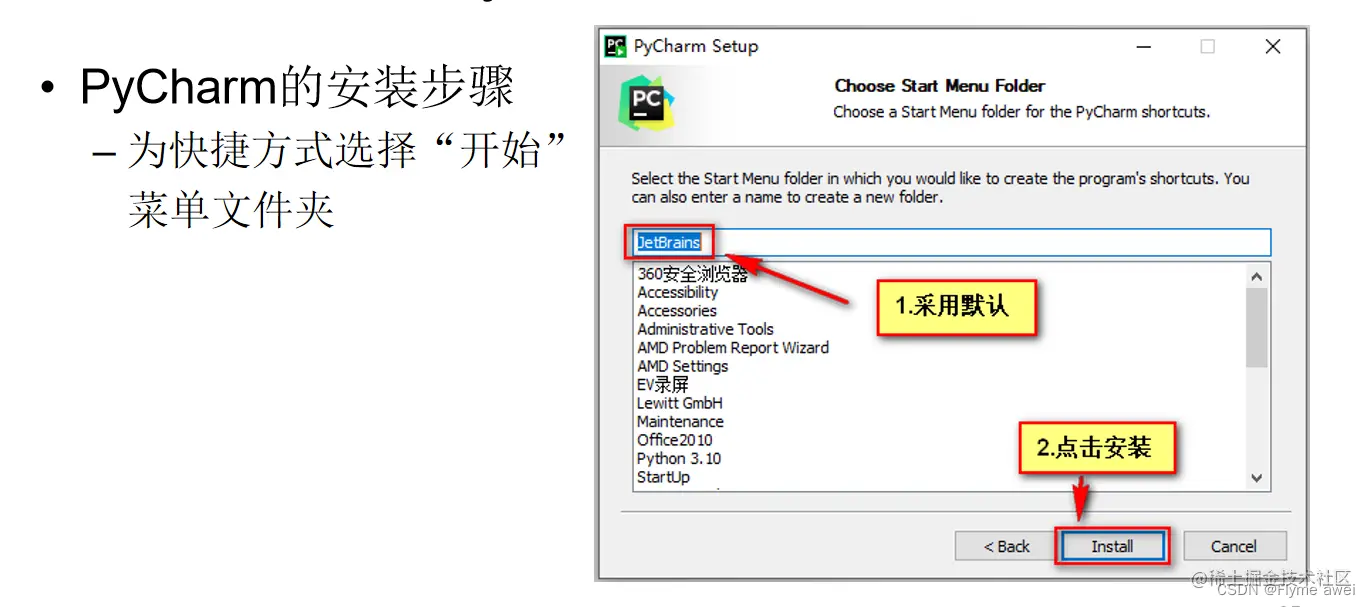Image resolution: width=1370 pixels, height=607 pixels.
Task: Click the JetBrains folder name field
Action: [951, 242]
